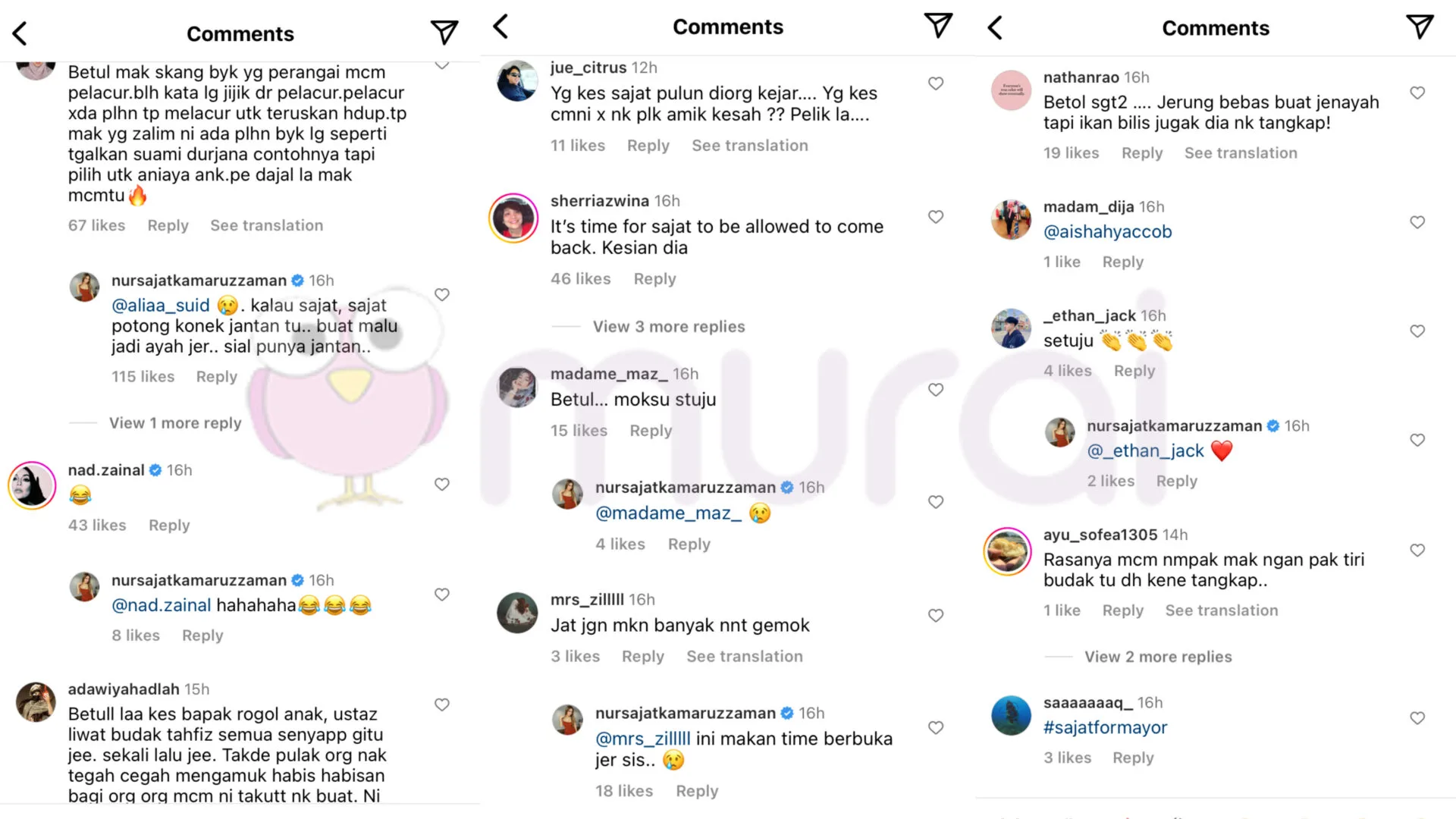Expand "View 1 more reply"

click(175, 423)
